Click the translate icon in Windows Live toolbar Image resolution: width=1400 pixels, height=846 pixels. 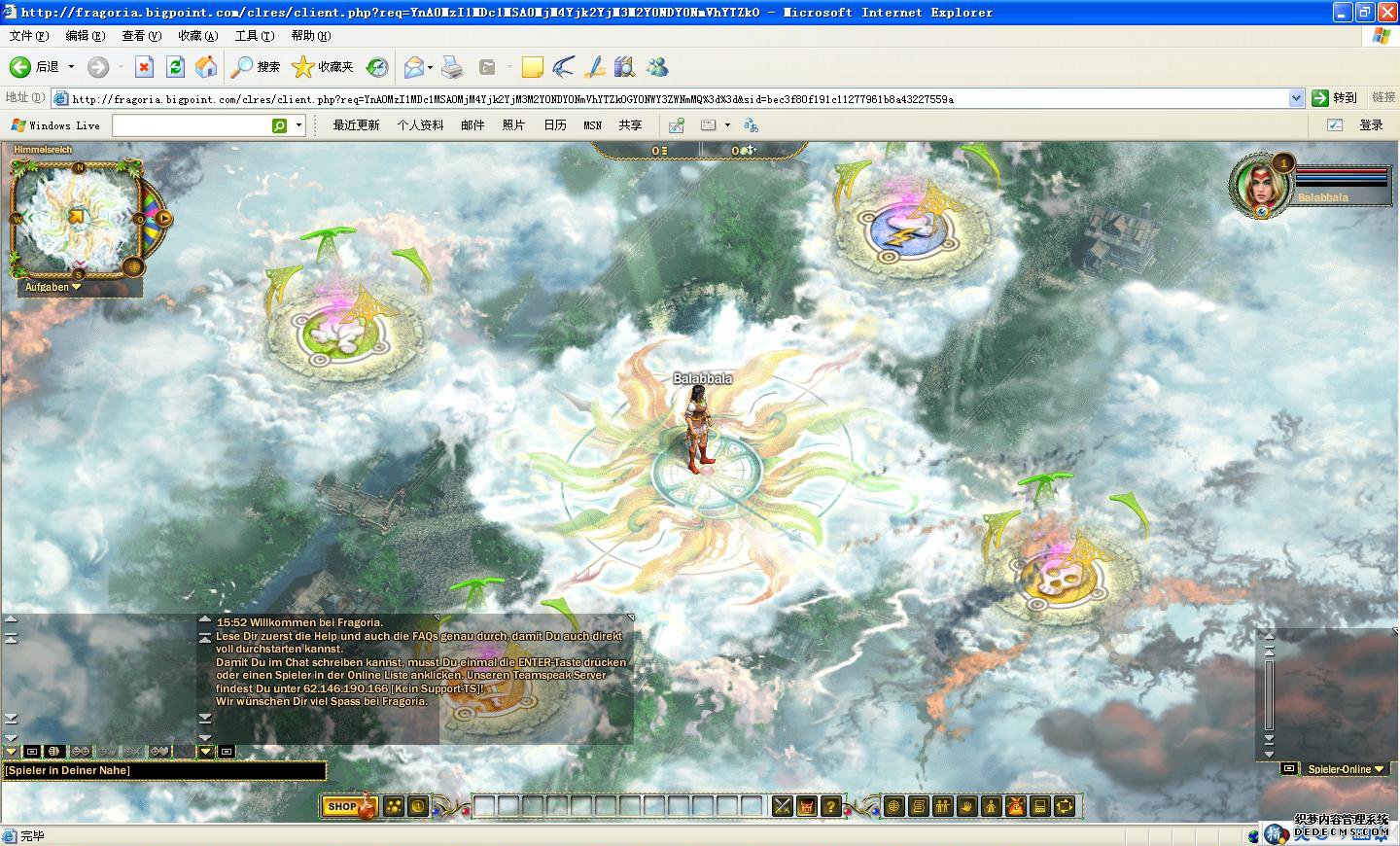pyautogui.click(x=751, y=125)
